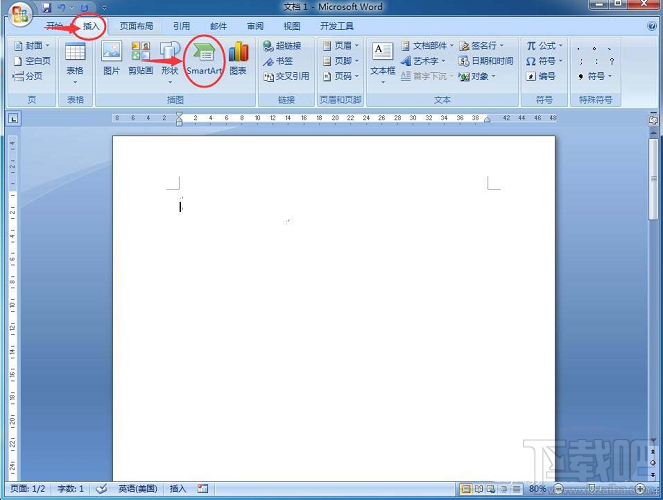Insert a 图表 chart
Image resolution: width=663 pixels, height=500 pixels.
pos(238,58)
